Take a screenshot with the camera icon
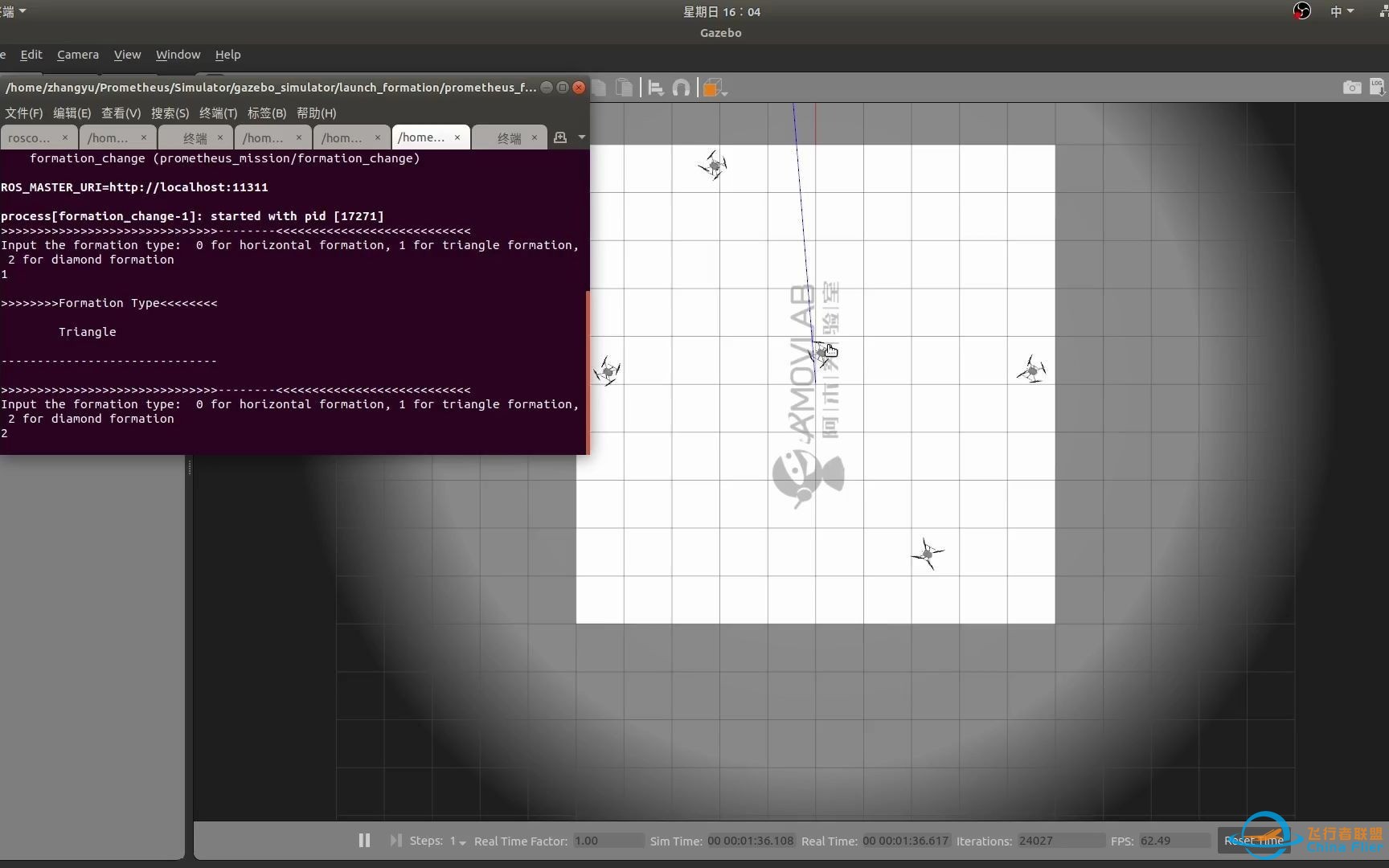This screenshot has width=1389, height=868. pos(1352,87)
